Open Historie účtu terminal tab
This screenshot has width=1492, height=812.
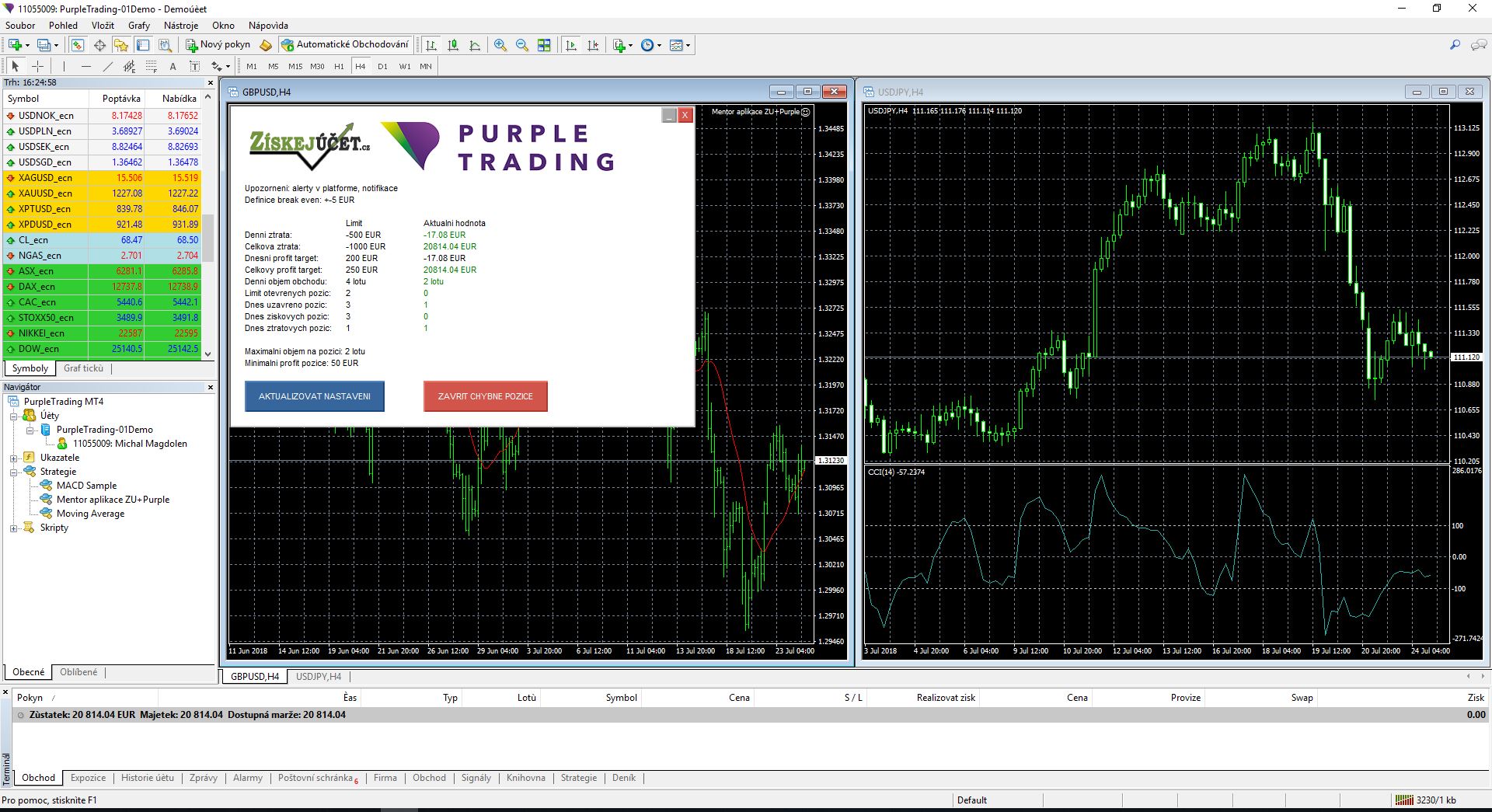click(148, 778)
